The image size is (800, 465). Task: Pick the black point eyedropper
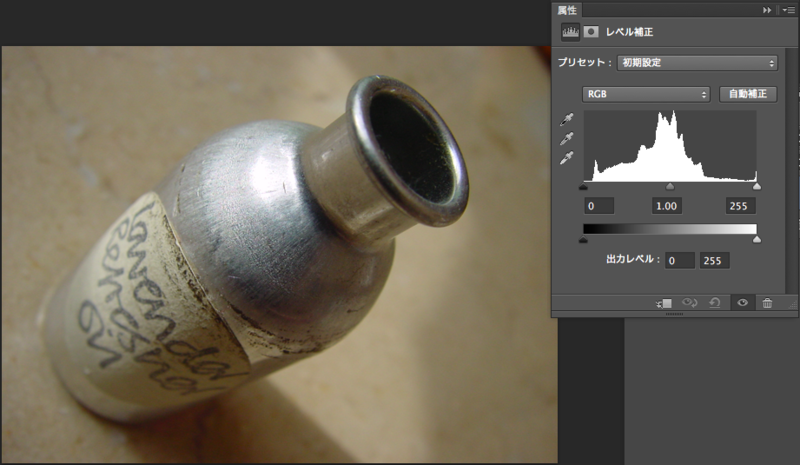click(566, 119)
